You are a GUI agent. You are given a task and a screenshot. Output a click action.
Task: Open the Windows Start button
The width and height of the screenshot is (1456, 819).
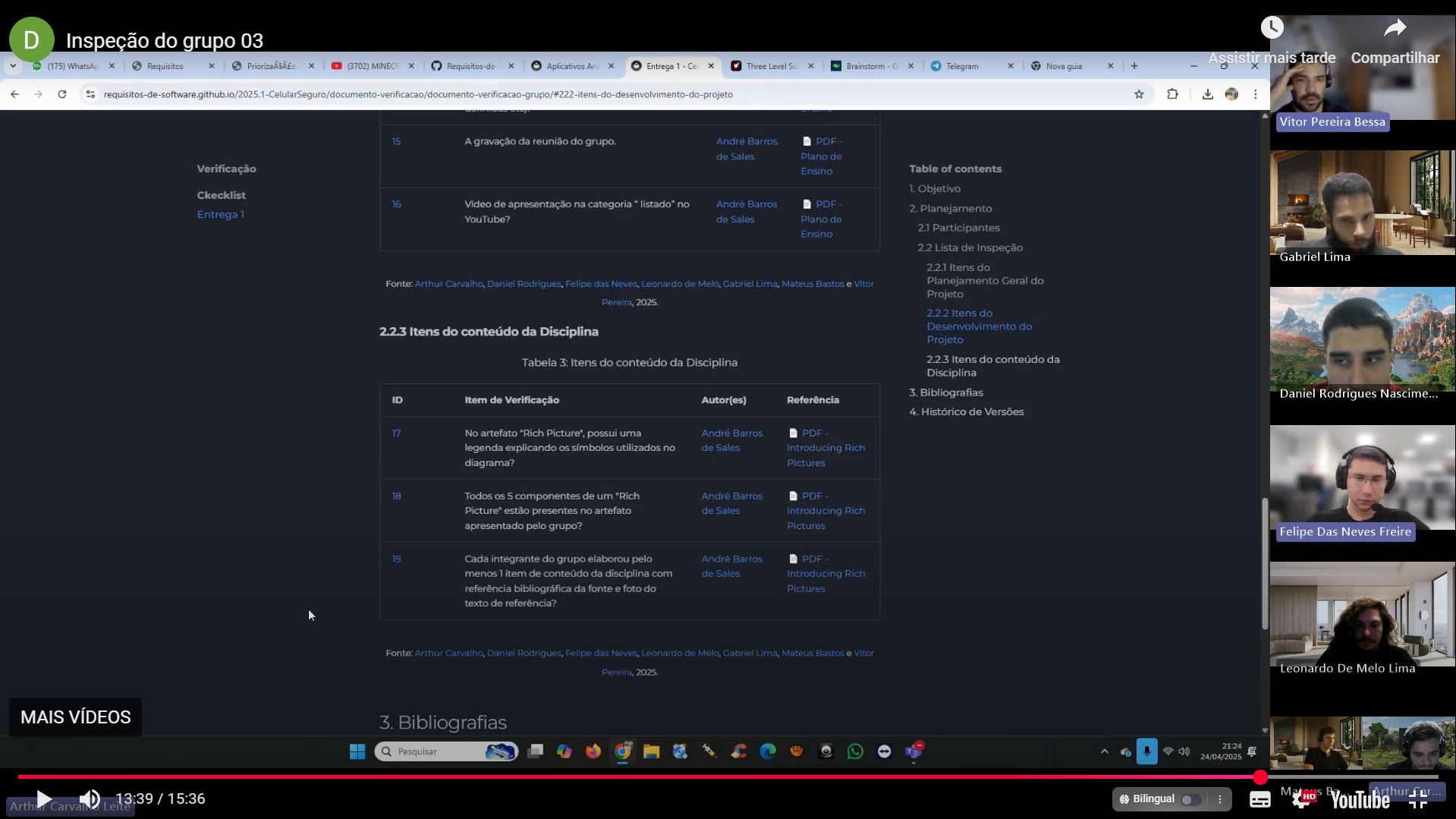[x=357, y=751]
